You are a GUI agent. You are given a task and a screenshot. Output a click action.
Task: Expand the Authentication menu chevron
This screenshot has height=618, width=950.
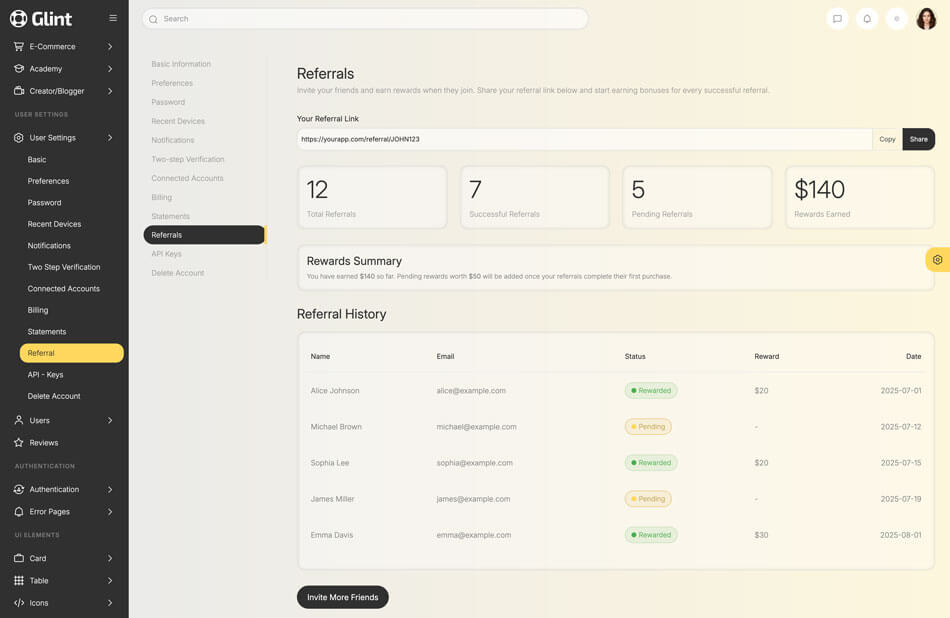click(110, 489)
